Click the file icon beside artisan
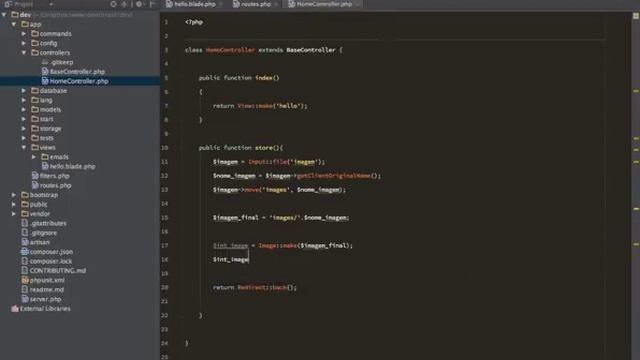 25,242
